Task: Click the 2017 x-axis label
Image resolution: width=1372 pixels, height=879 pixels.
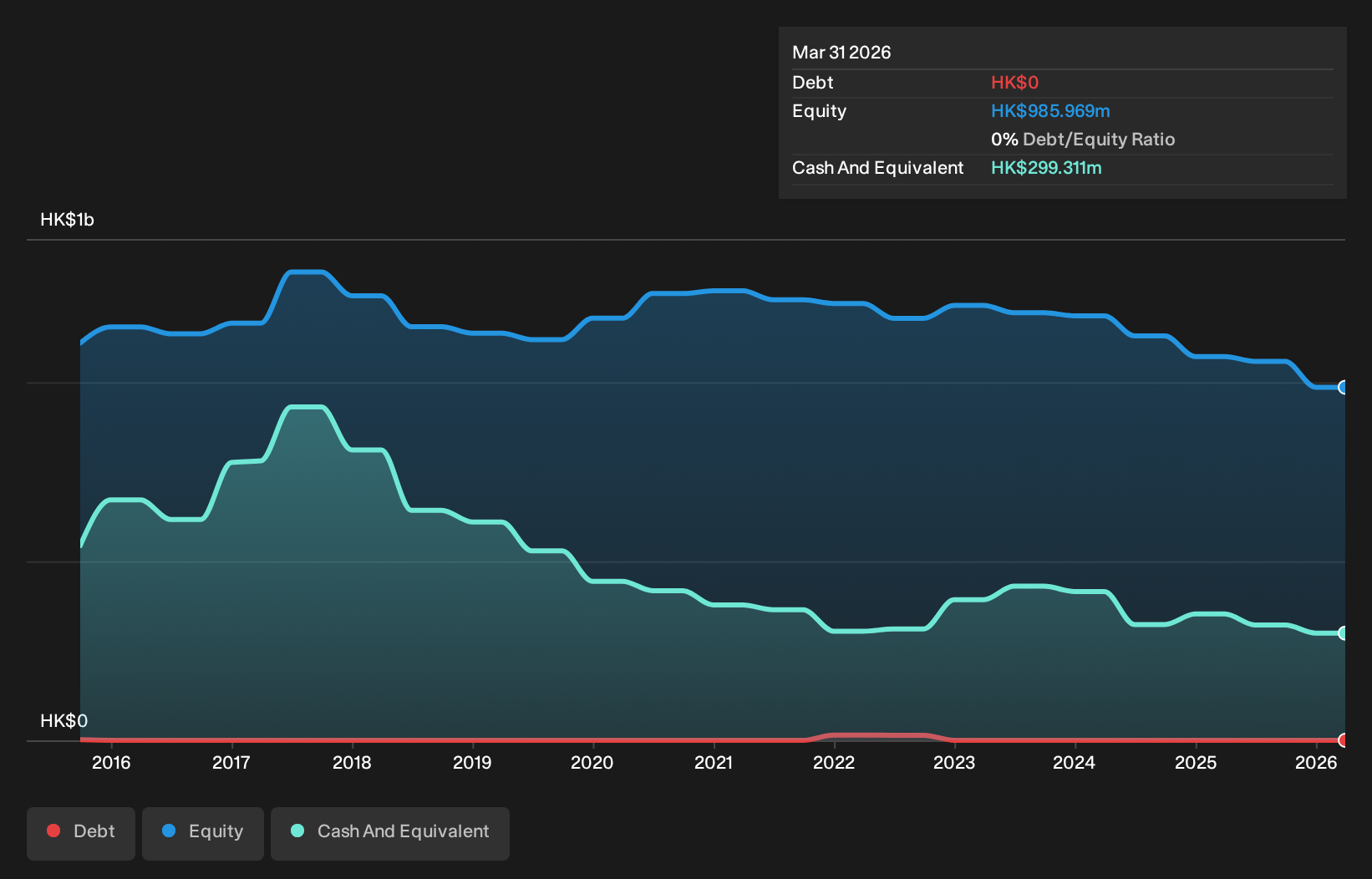Action: pyautogui.click(x=231, y=762)
